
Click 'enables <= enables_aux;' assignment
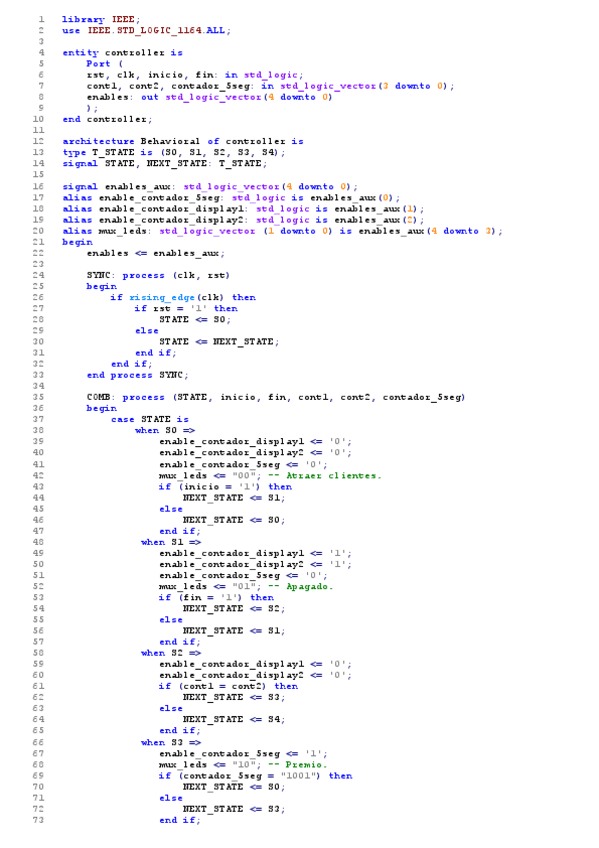click(x=156, y=254)
